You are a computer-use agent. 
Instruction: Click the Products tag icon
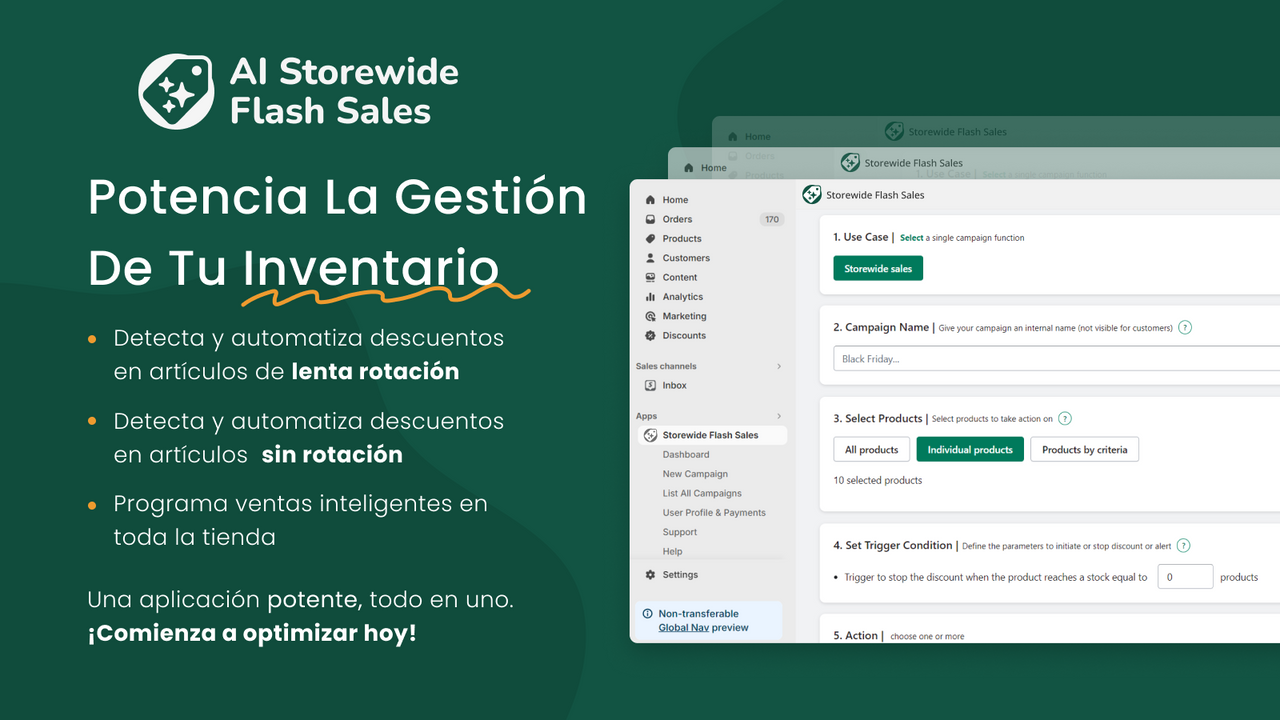point(651,239)
